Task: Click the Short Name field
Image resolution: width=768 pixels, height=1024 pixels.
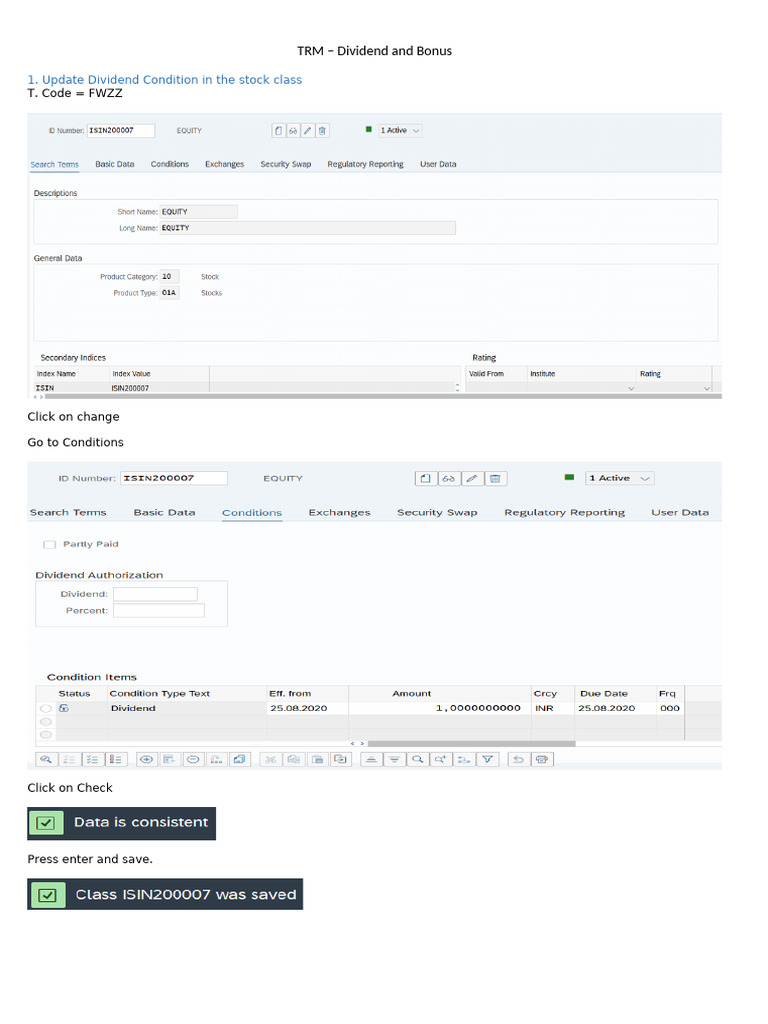Action: pyautogui.click(x=199, y=212)
